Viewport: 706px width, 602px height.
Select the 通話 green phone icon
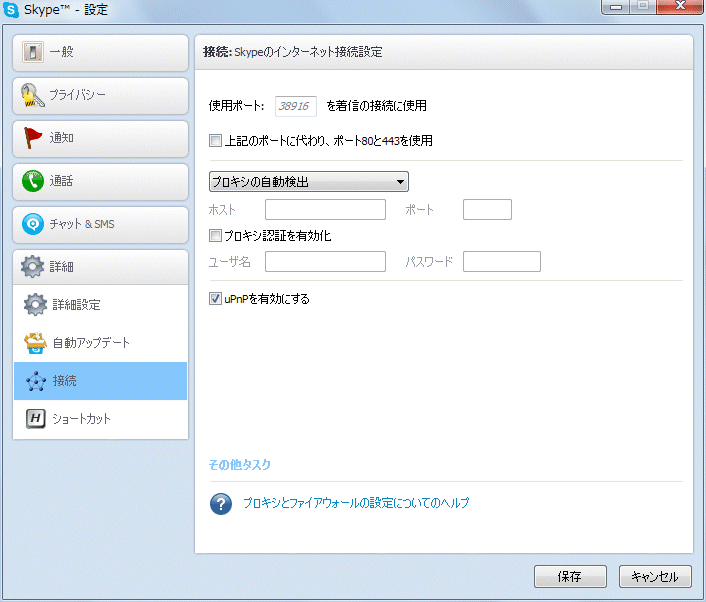point(33,181)
